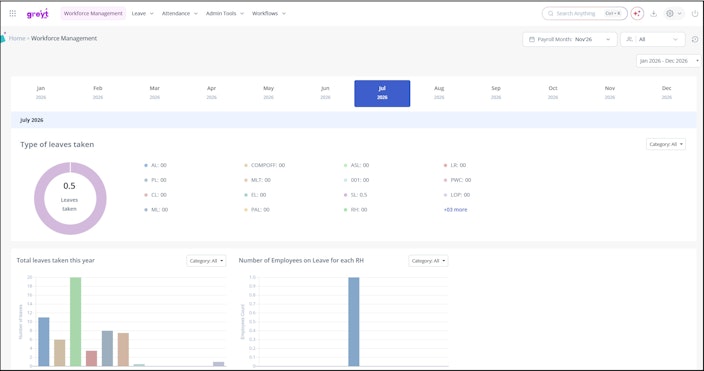Select the Jun 2026 month tab
Viewport: 704px width, 371px height.
[325, 93]
